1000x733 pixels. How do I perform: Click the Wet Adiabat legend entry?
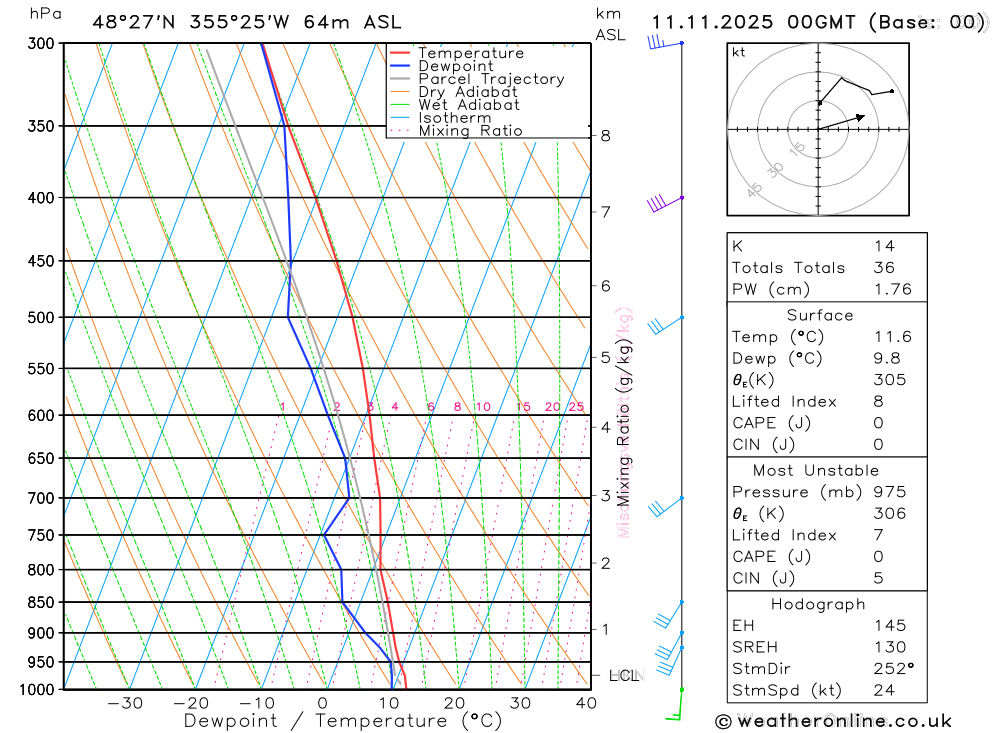pyautogui.click(x=455, y=105)
